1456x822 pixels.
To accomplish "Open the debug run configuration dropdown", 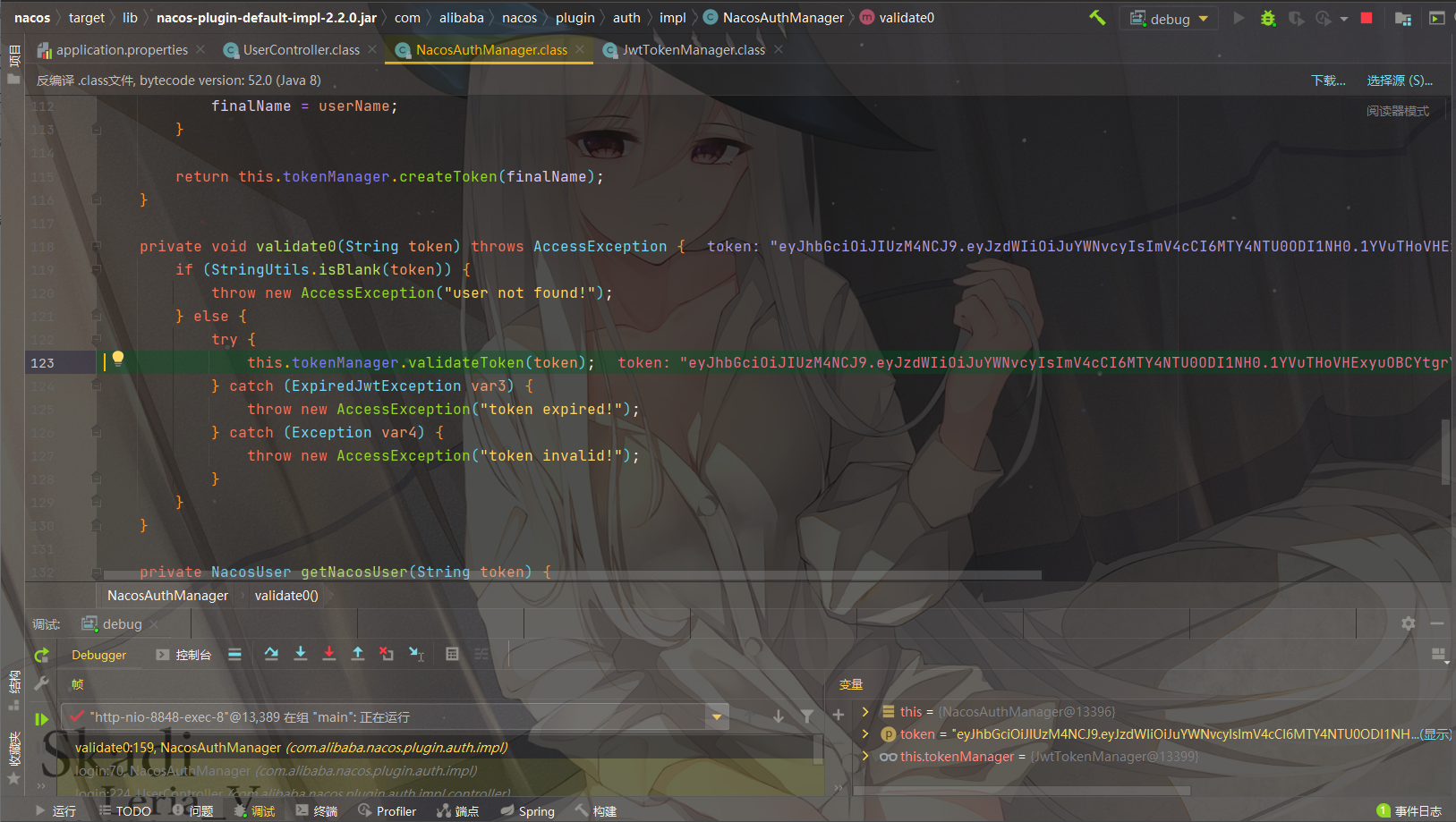I will 1169,19.
